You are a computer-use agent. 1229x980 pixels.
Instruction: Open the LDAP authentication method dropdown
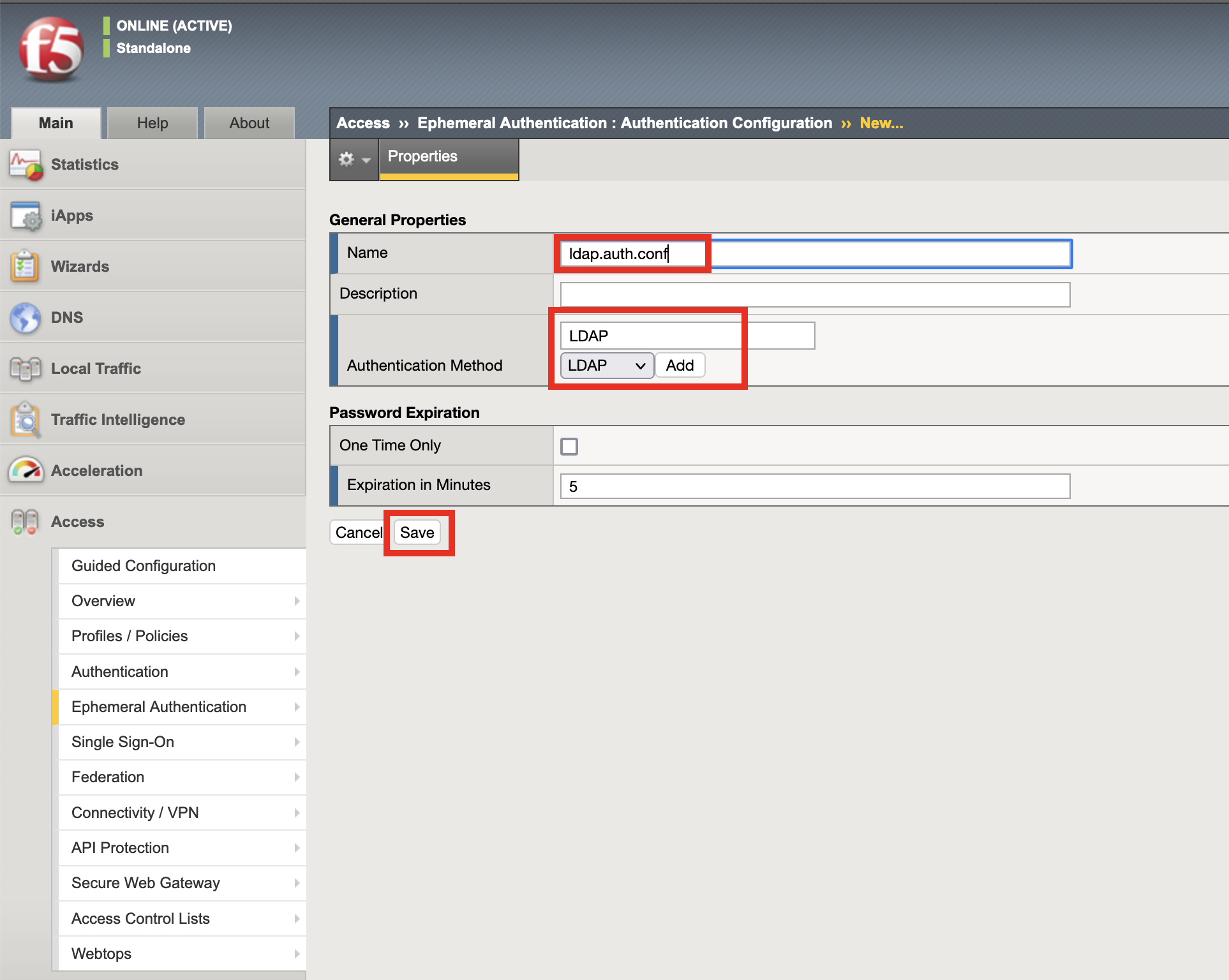tap(607, 366)
